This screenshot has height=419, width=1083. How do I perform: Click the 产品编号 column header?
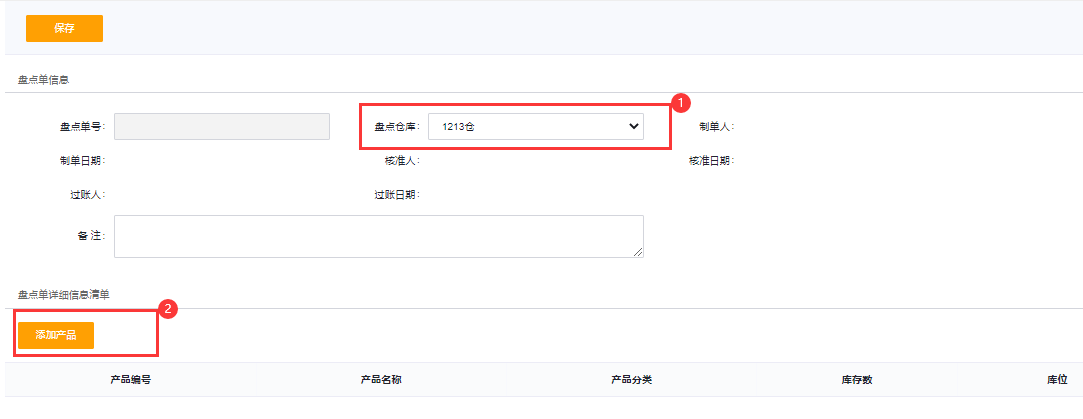(131, 380)
